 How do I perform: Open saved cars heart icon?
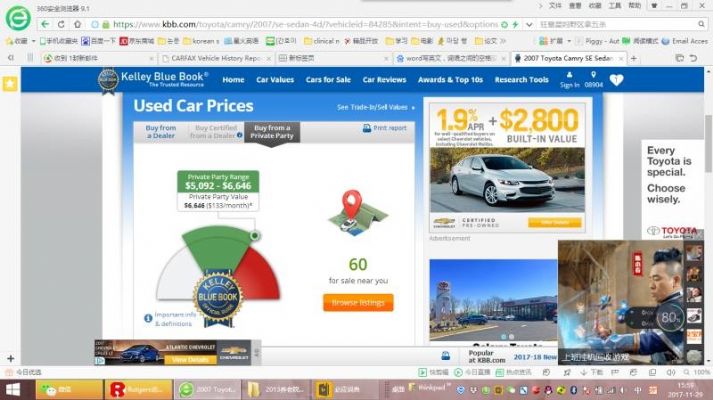click(x=616, y=80)
